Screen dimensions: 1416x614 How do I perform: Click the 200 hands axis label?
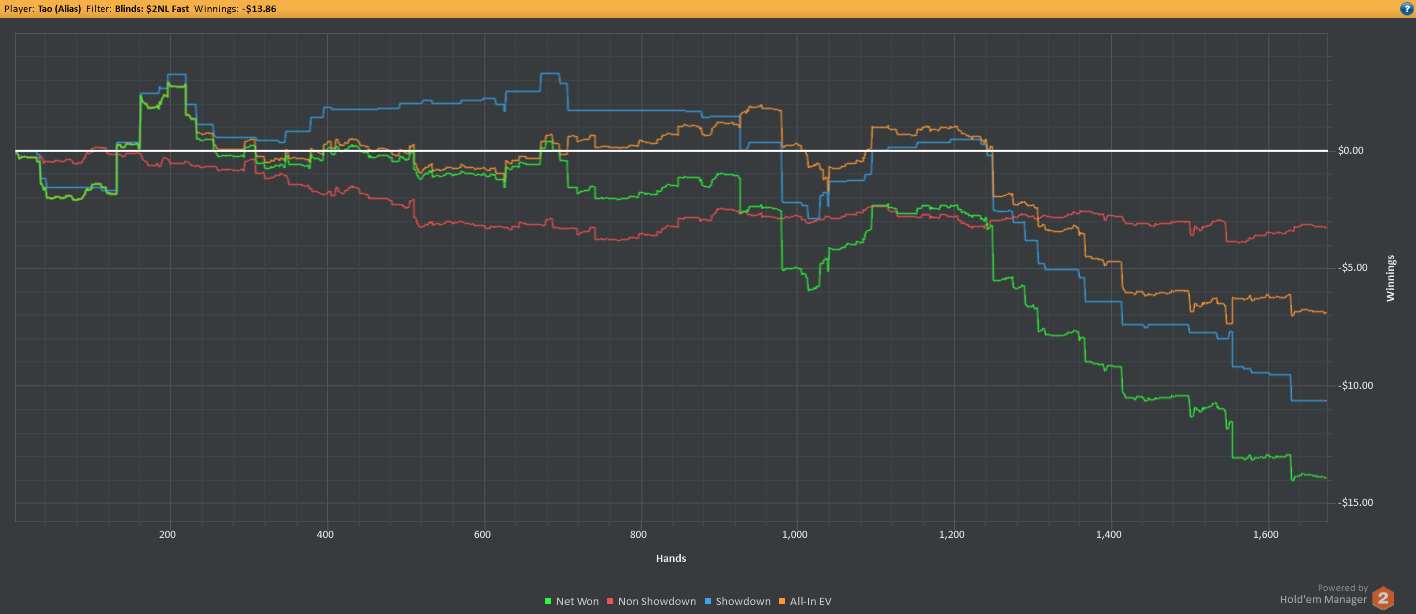[x=168, y=535]
